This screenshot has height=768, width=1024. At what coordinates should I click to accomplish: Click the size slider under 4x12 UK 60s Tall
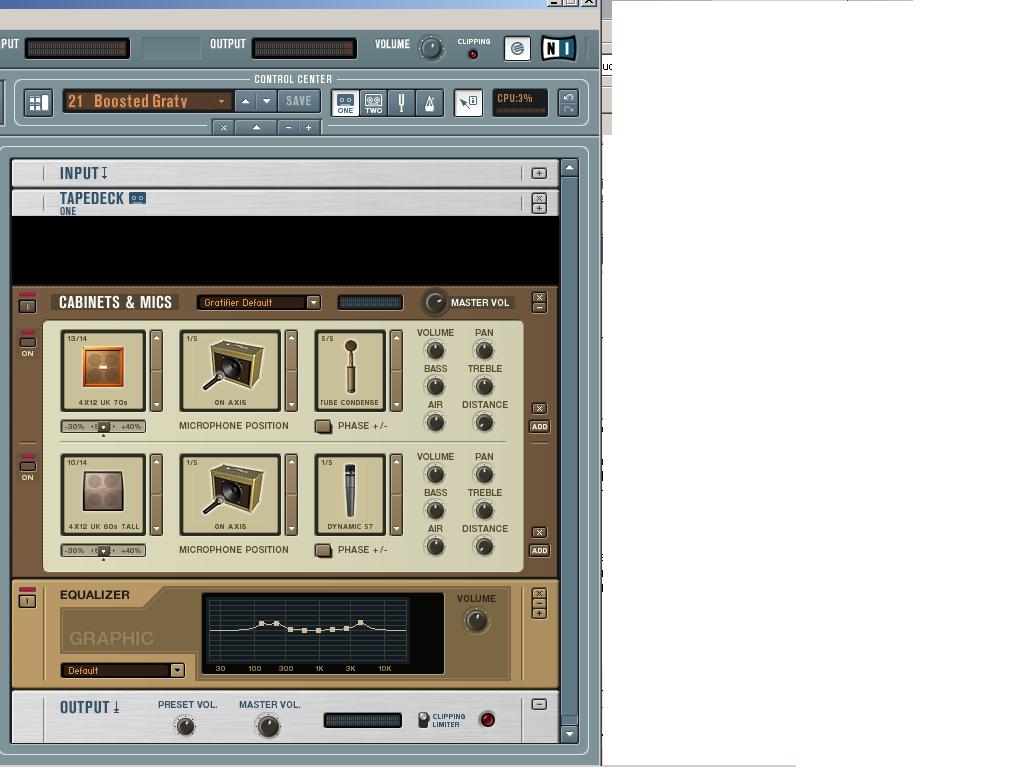click(x=103, y=551)
